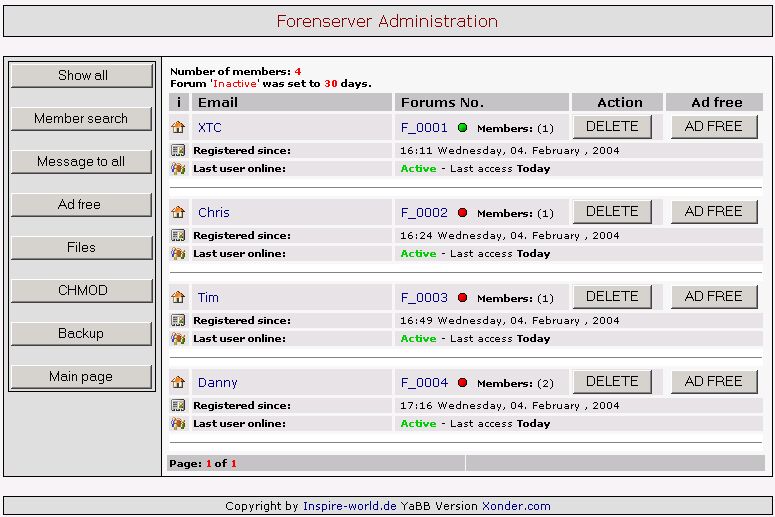The width and height of the screenshot is (775, 517).
Task: Click the 'i' info column header
Action: tap(178, 102)
